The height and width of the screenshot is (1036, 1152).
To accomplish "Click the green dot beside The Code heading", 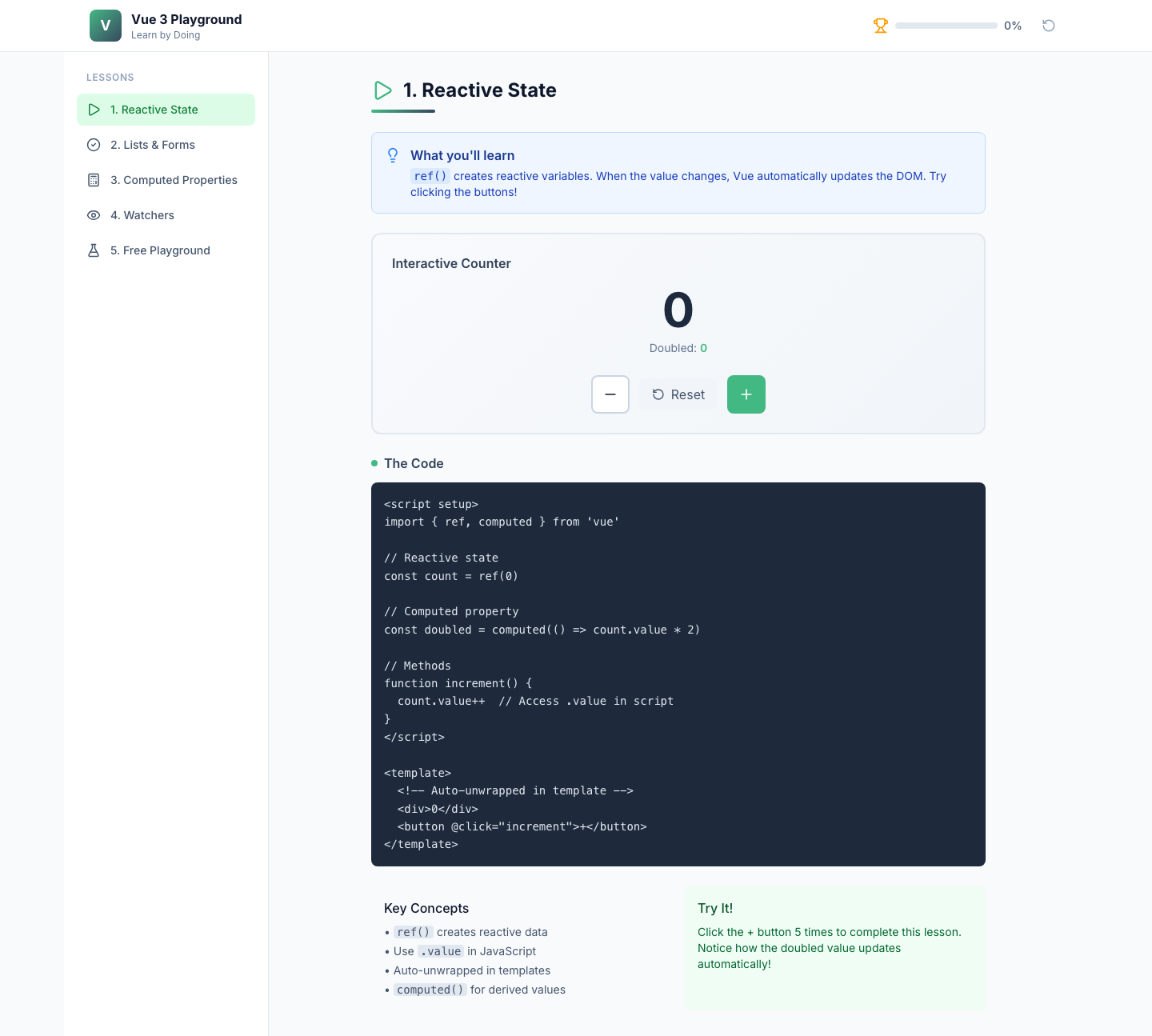I will click(374, 462).
